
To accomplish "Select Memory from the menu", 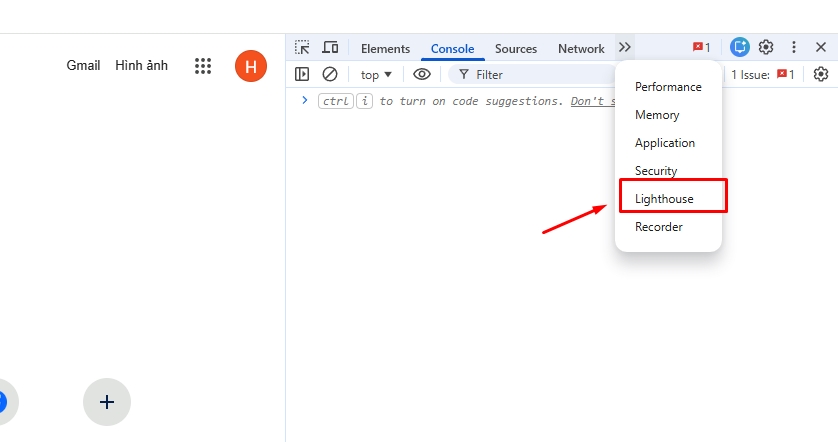I will (x=668, y=115).
